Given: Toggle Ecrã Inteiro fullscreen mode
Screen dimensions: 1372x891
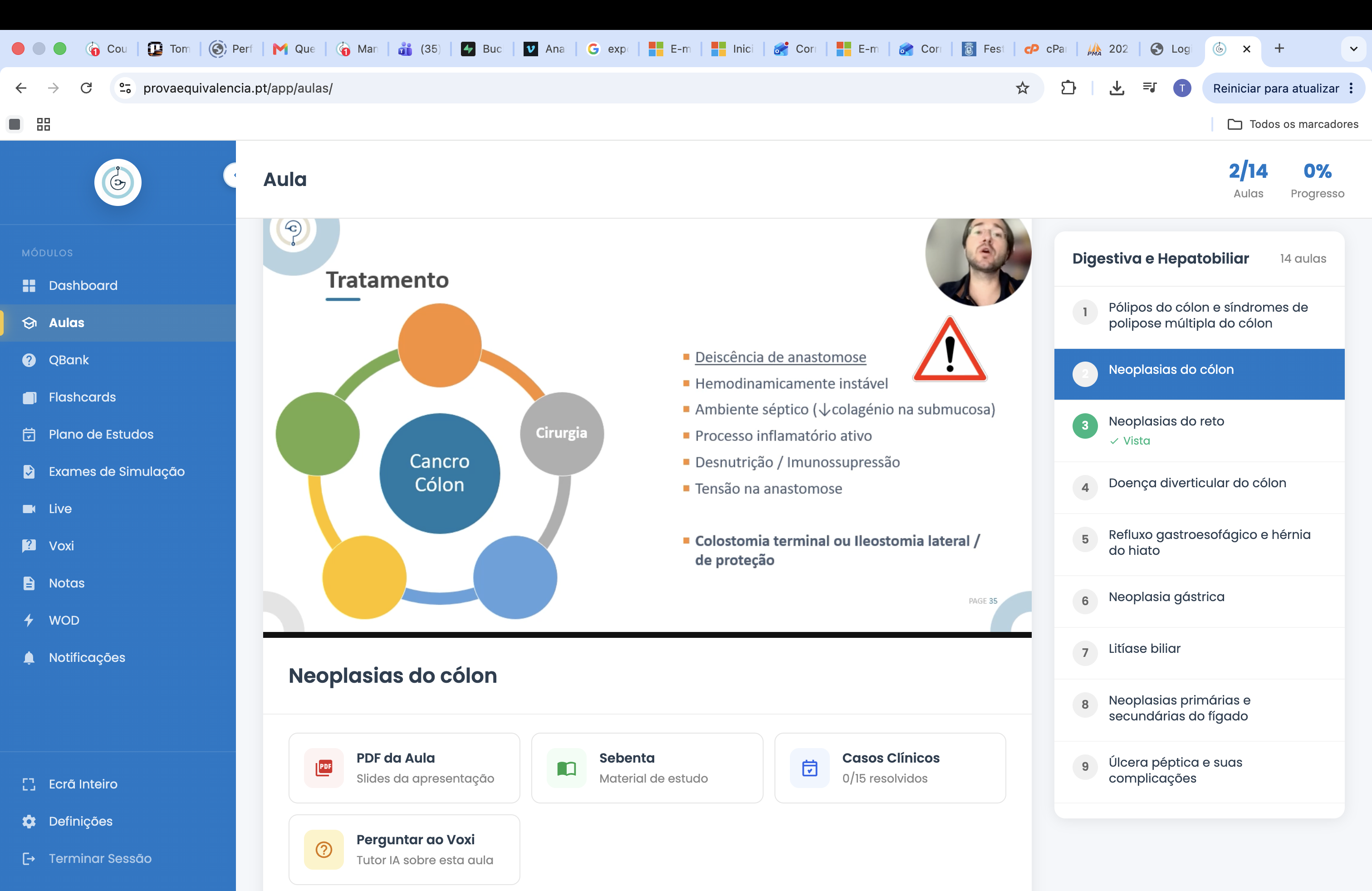Looking at the screenshot, I should point(118,784).
